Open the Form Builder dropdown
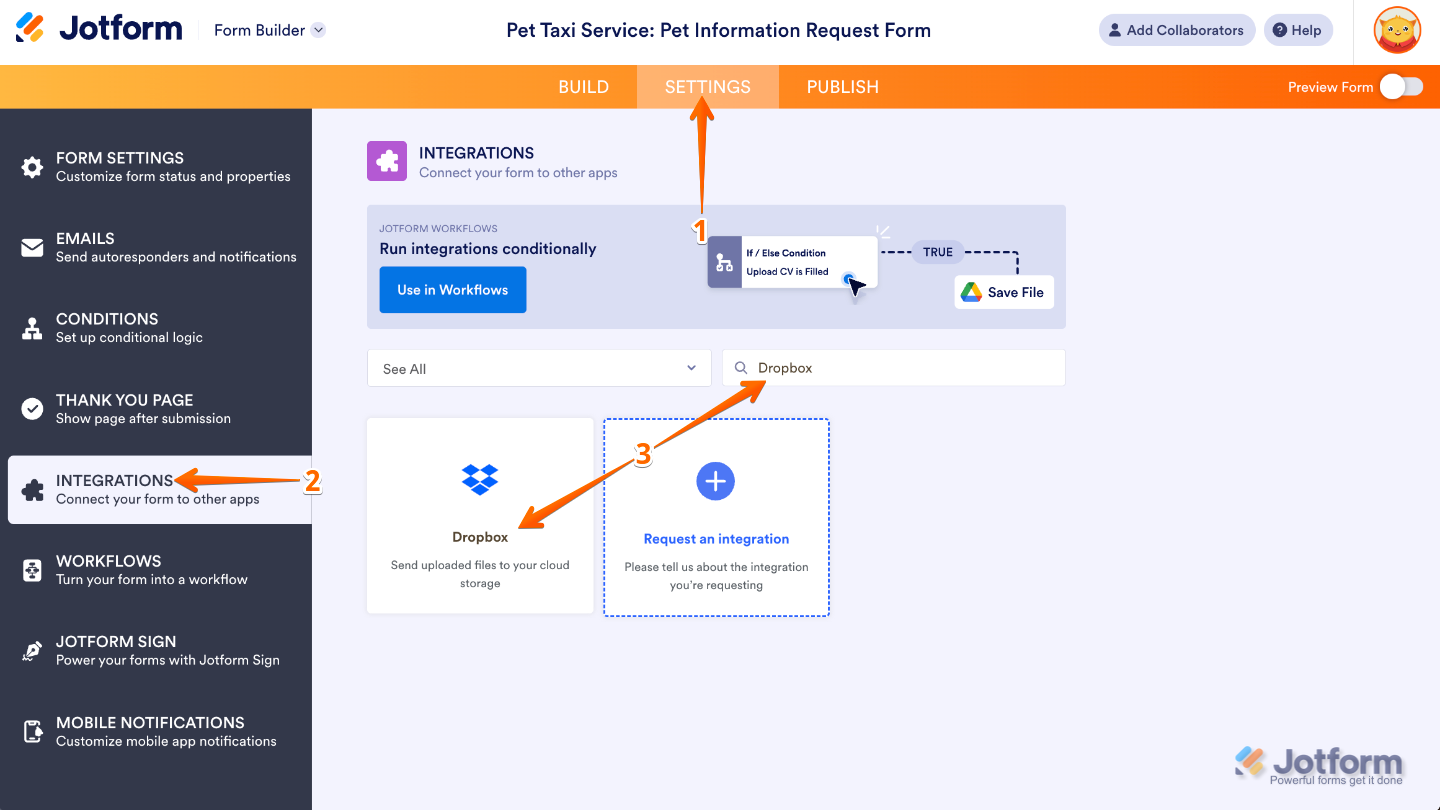 (x=268, y=30)
